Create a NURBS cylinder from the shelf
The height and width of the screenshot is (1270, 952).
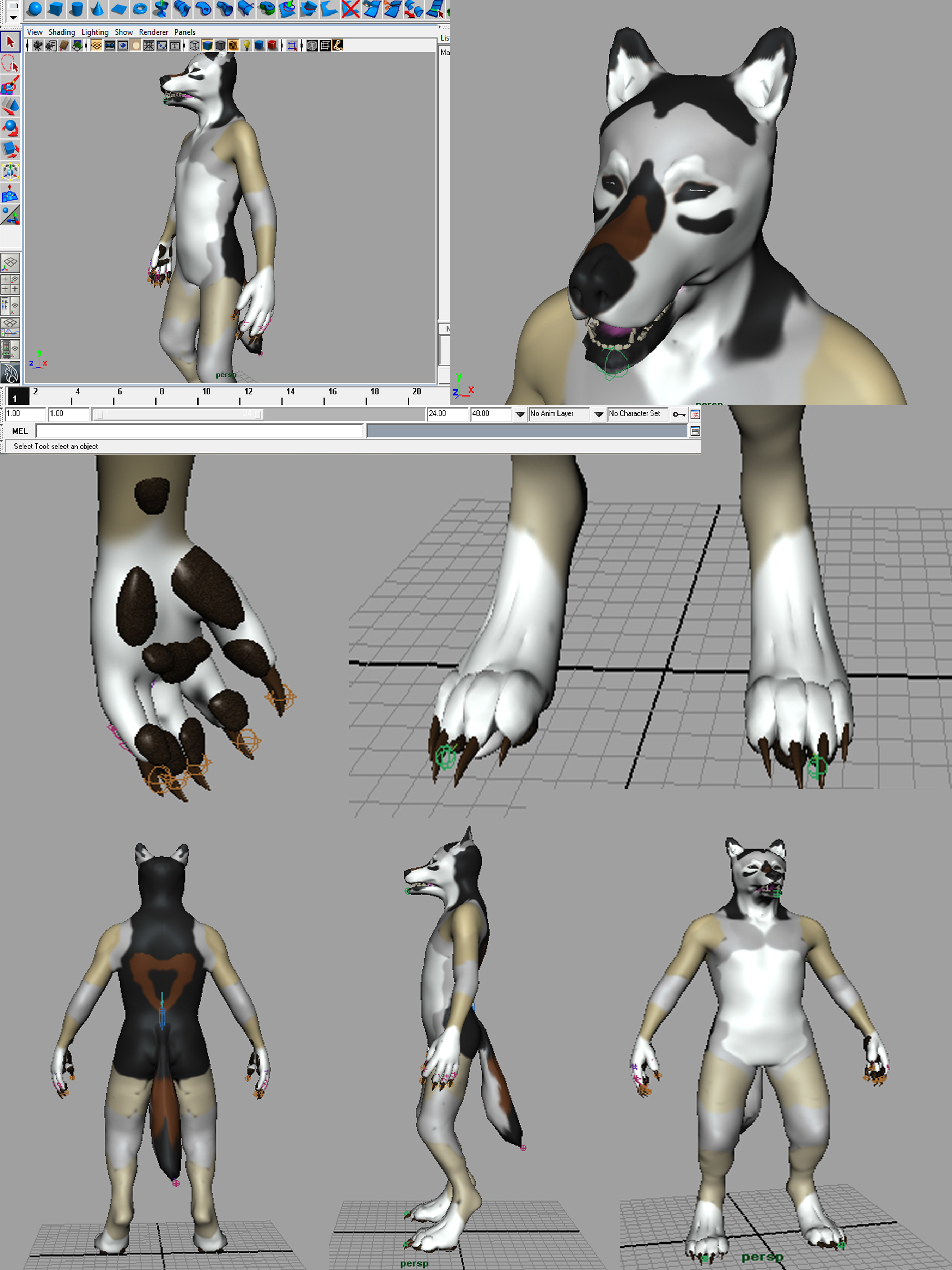77,8
